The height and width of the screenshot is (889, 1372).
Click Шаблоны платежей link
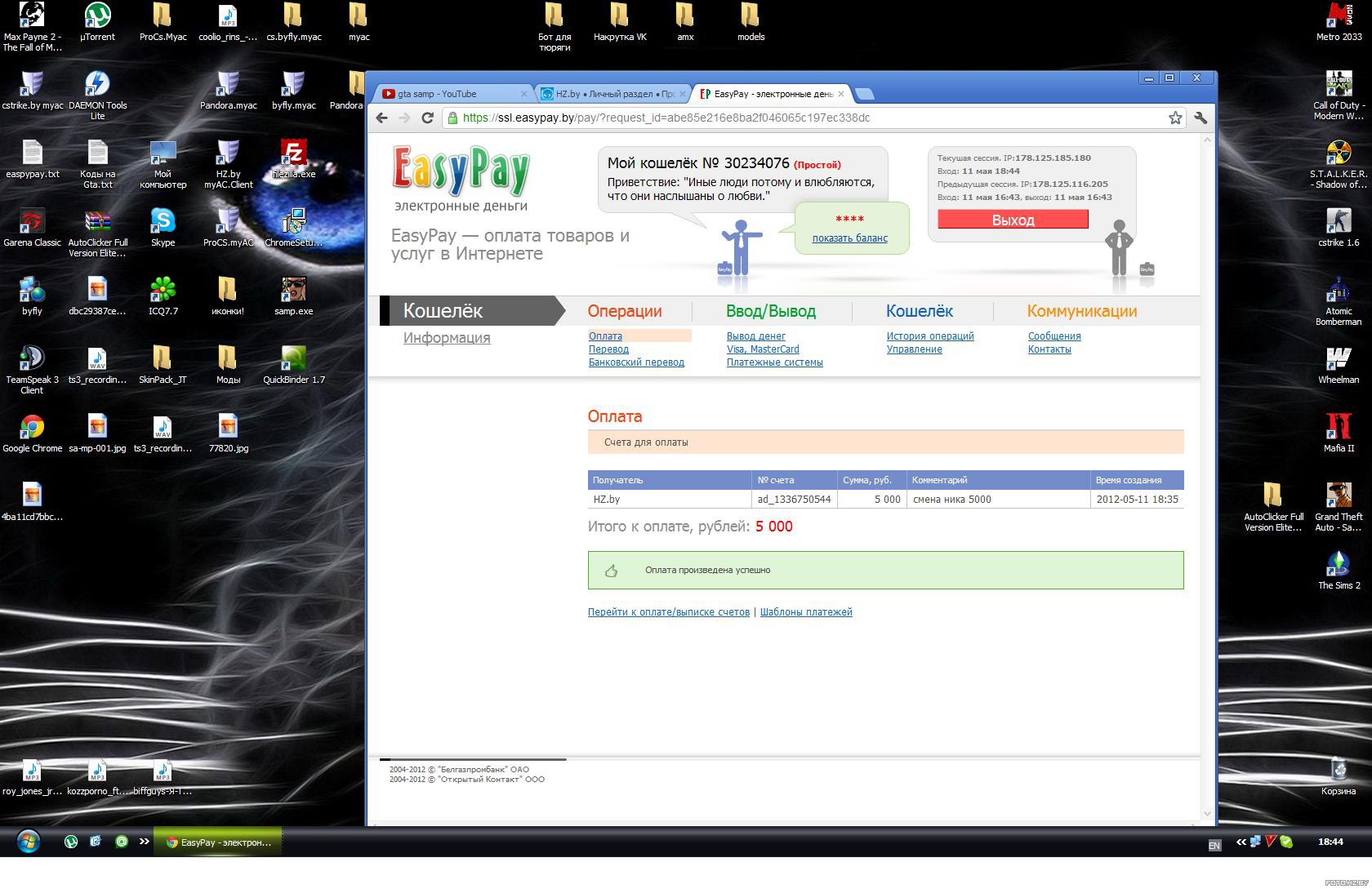(x=806, y=612)
